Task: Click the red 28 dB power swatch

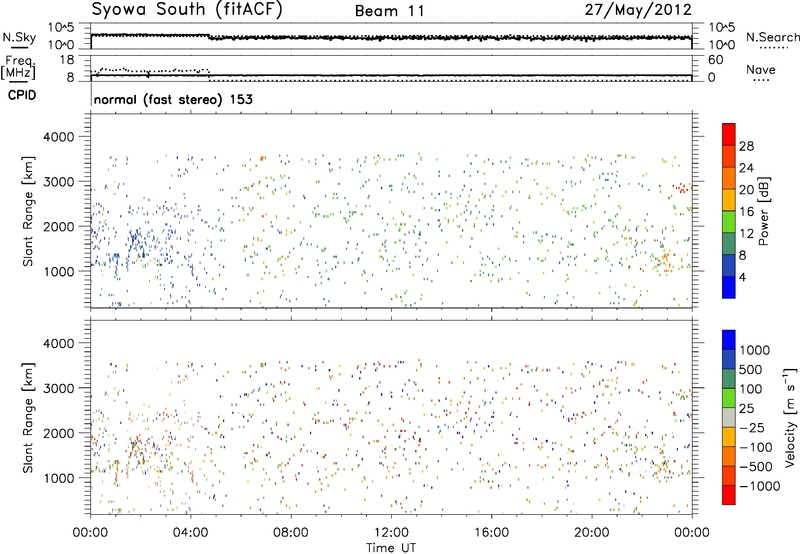Action: [x=729, y=134]
